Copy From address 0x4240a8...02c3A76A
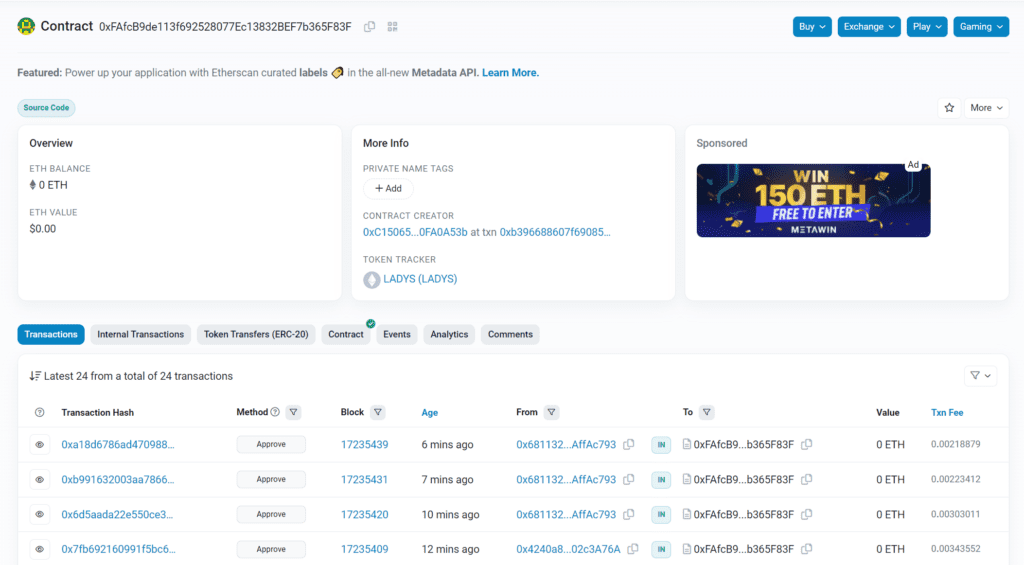The image size is (1024, 565). pyautogui.click(x=633, y=549)
